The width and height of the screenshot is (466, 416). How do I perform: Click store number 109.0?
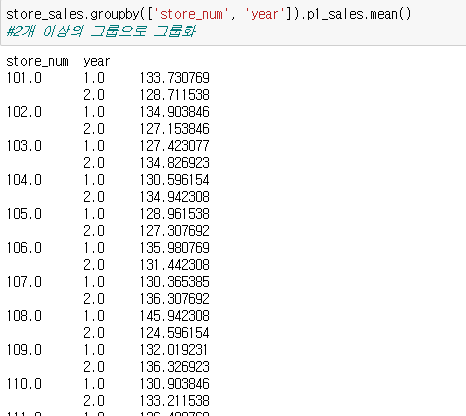pyautogui.click(x=24, y=350)
